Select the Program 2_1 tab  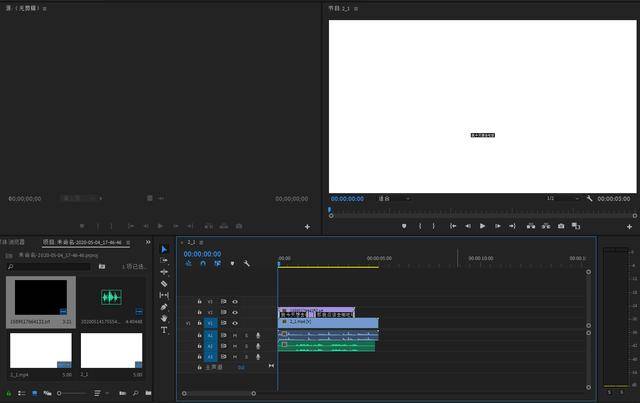[339, 8]
